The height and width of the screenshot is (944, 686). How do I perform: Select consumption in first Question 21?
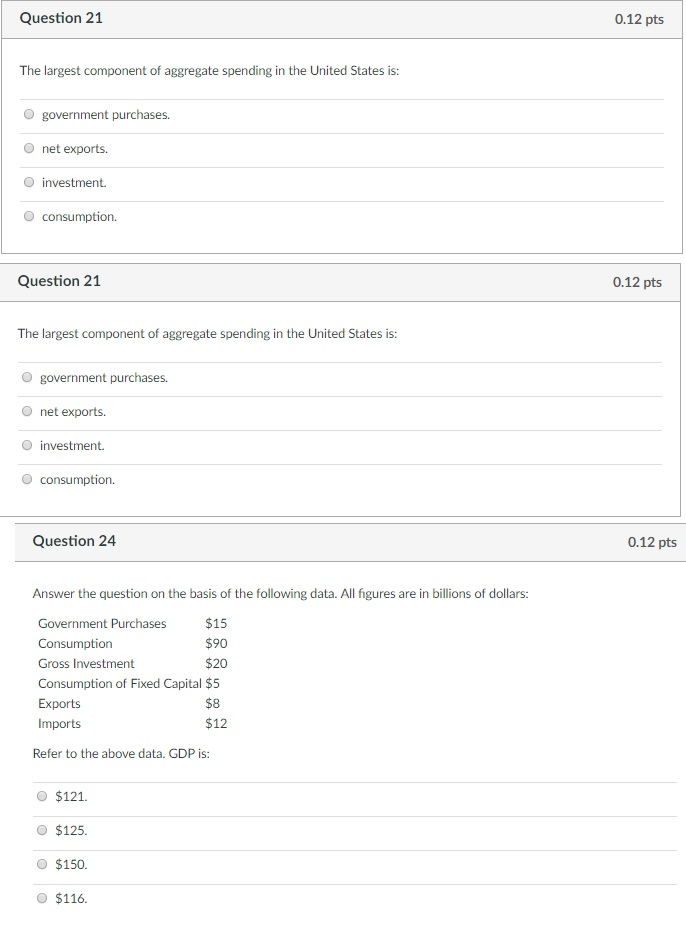[29, 216]
